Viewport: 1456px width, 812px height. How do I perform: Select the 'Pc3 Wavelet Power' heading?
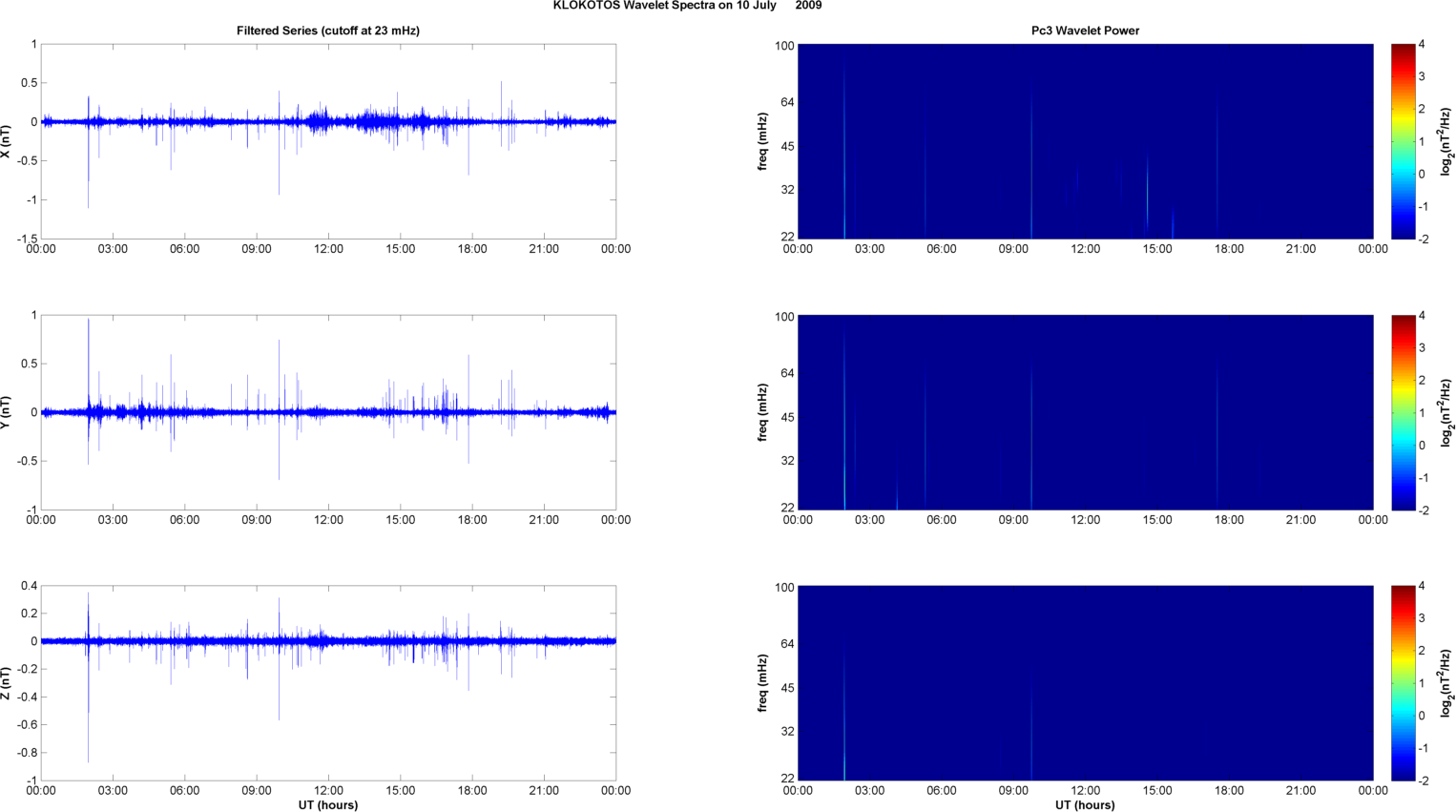pyautogui.click(x=1086, y=31)
